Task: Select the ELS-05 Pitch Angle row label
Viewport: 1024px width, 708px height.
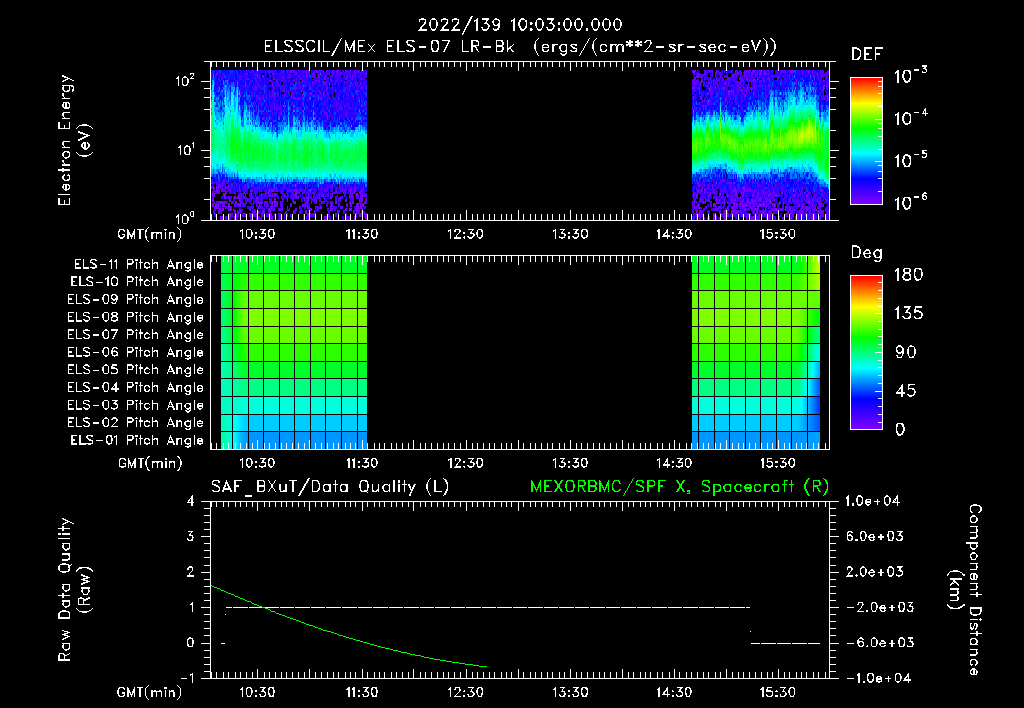Action: [136, 370]
